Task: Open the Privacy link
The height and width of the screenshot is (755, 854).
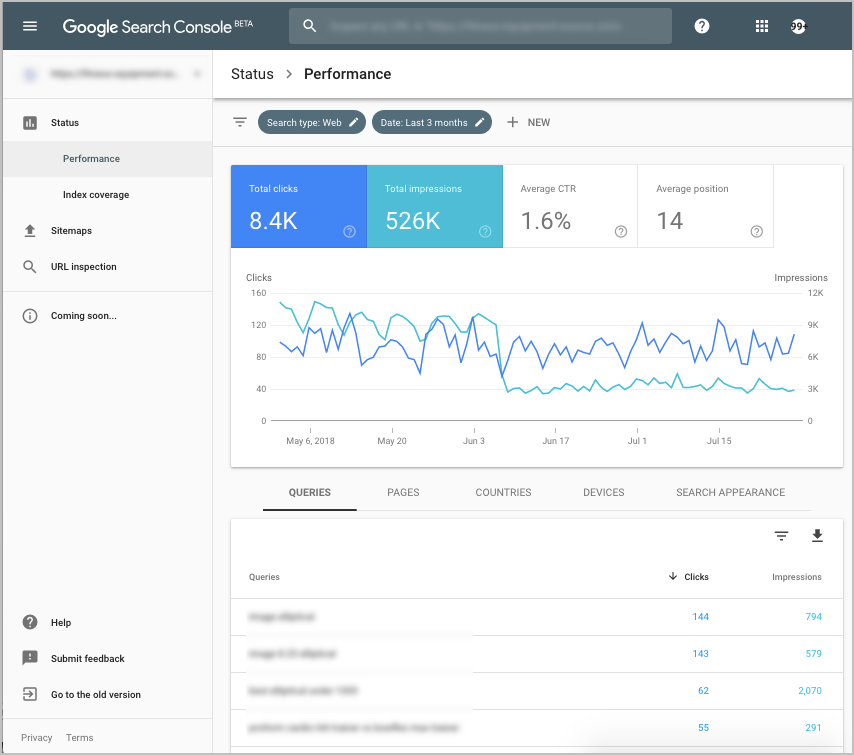Action: click(36, 738)
